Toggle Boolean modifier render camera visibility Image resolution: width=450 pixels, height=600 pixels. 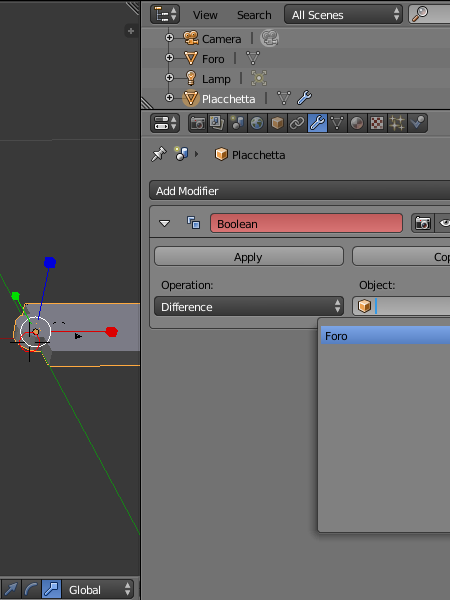pyautogui.click(x=423, y=223)
